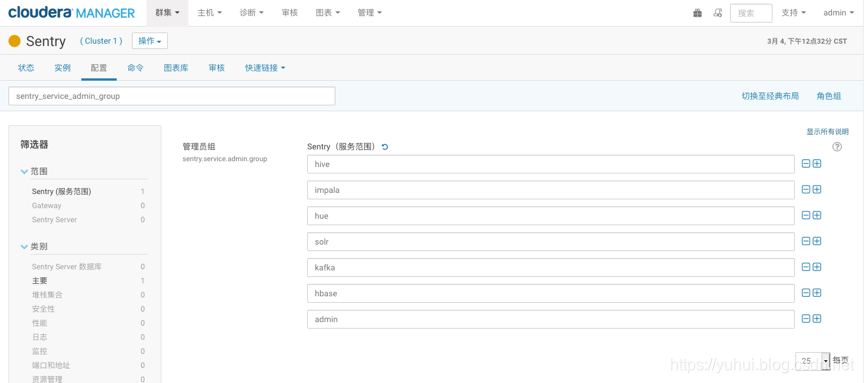This screenshot has height=383, width=864.
Task: Open the 群集 dropdown menu
Action: click(x=168, y=13)
